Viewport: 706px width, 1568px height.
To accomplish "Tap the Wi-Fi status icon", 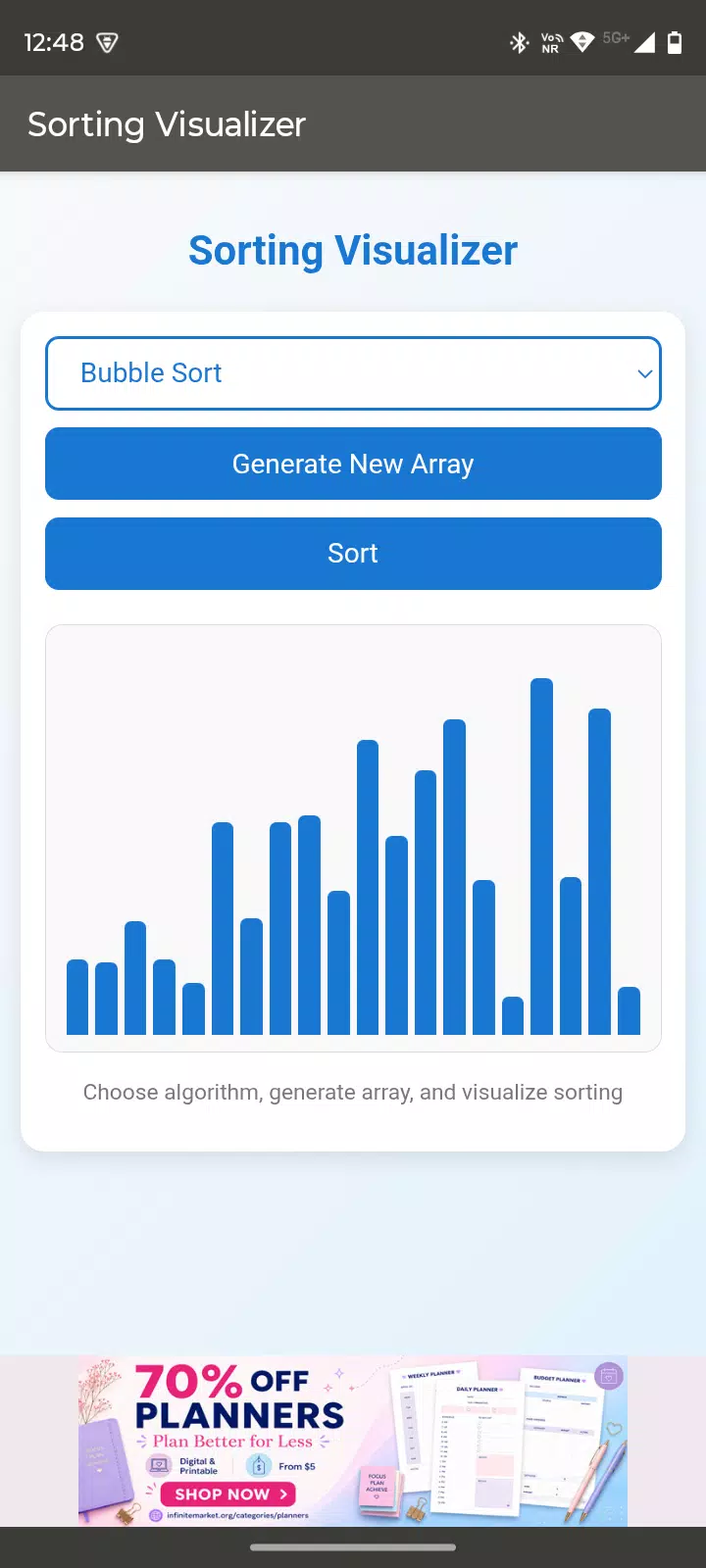I will 582,42.
